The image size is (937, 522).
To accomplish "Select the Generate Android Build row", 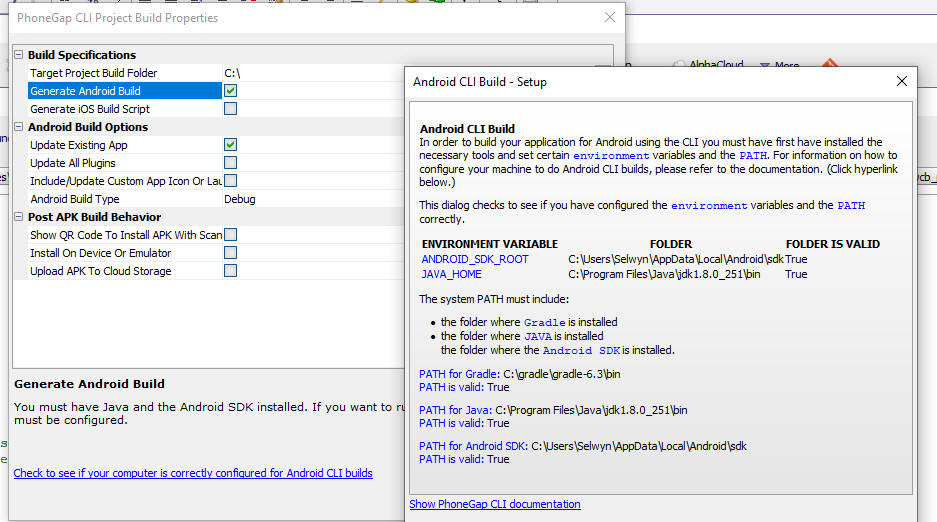I will click(124, 91).
